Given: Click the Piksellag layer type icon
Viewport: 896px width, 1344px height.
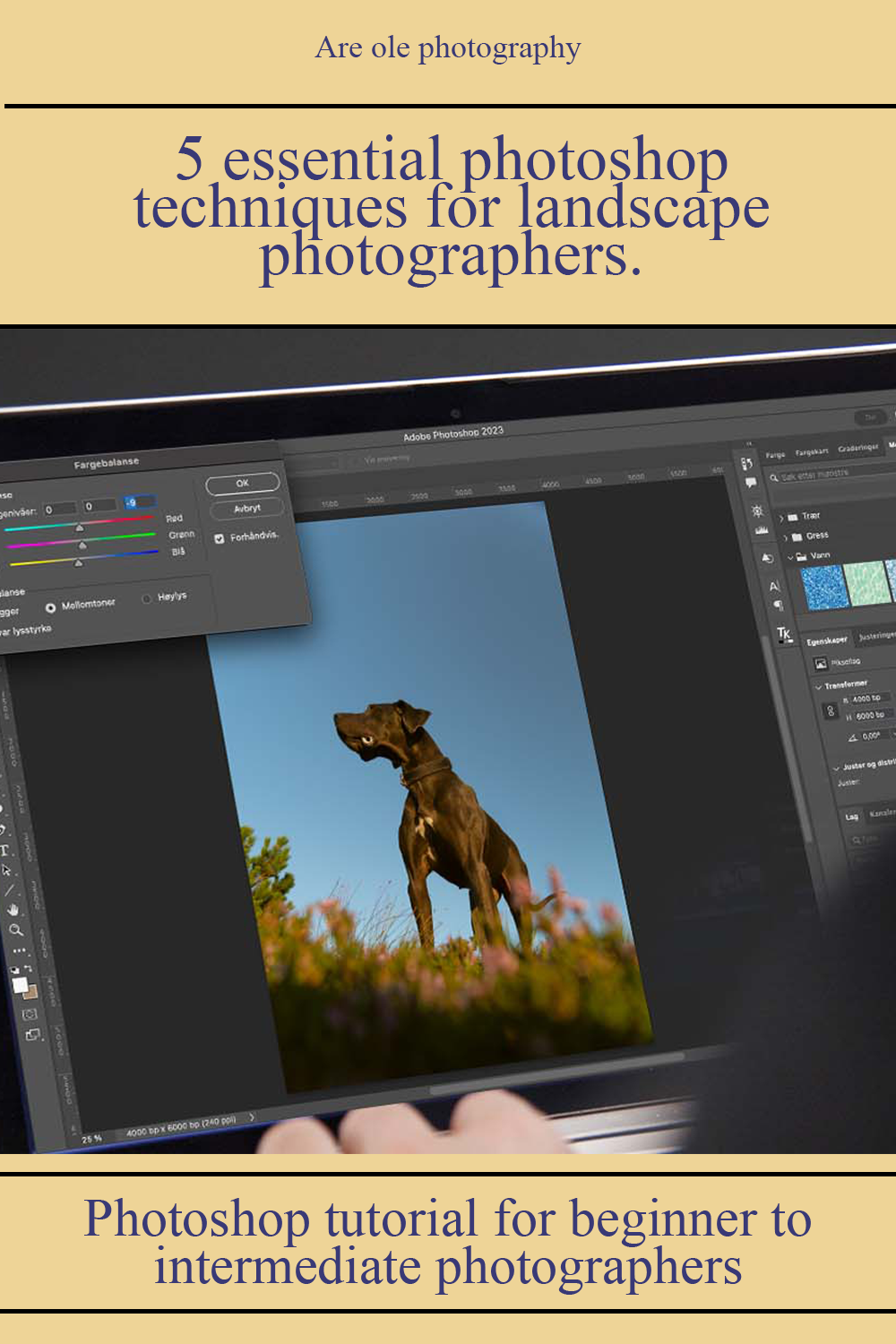Looking at the screenshot, I should 820,664.
